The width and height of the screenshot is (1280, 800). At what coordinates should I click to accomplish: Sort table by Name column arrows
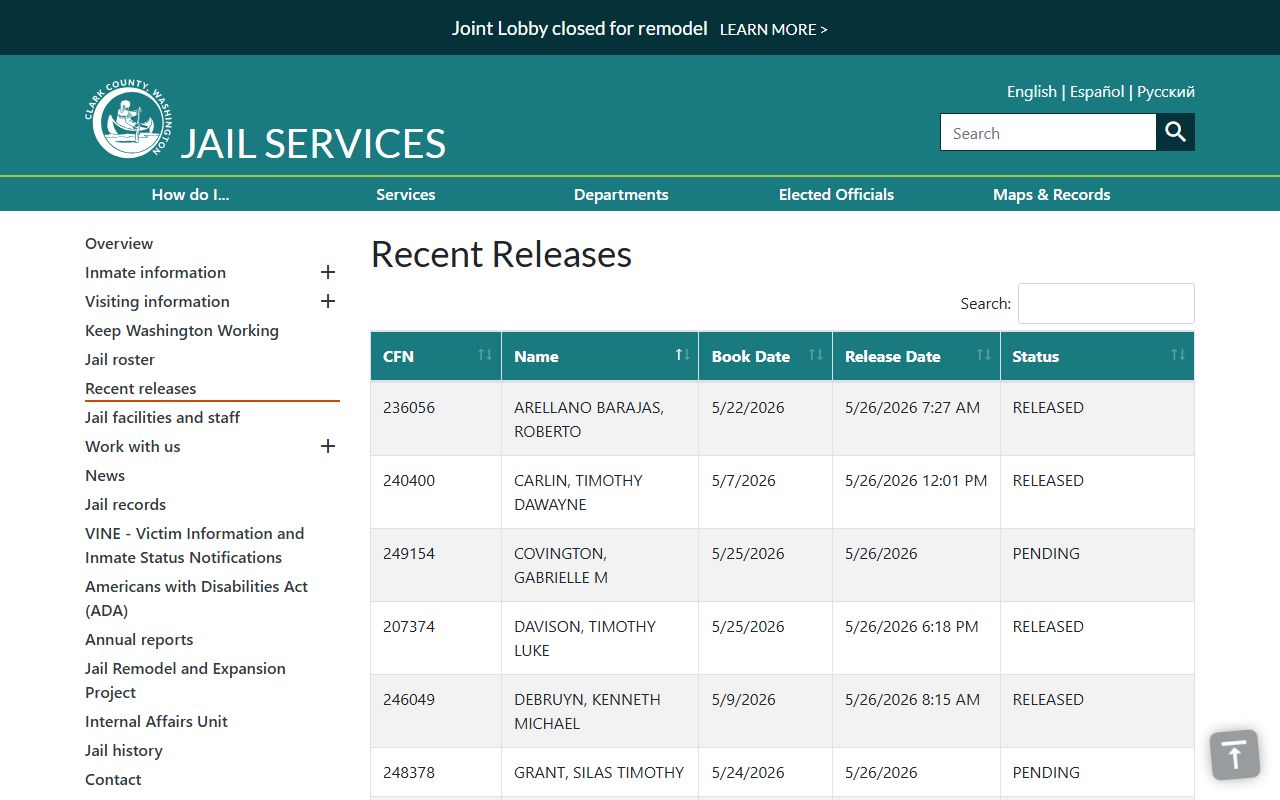[682, 356]
